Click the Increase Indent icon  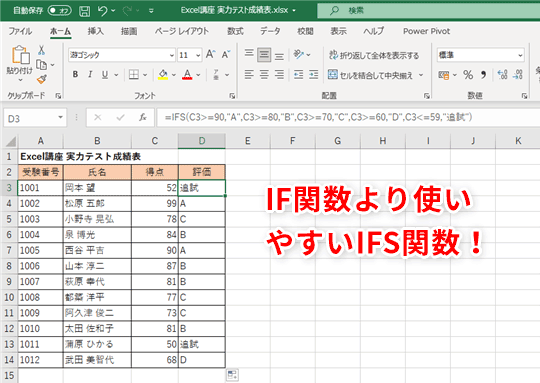pyautogui.click(x=314, y=74)
